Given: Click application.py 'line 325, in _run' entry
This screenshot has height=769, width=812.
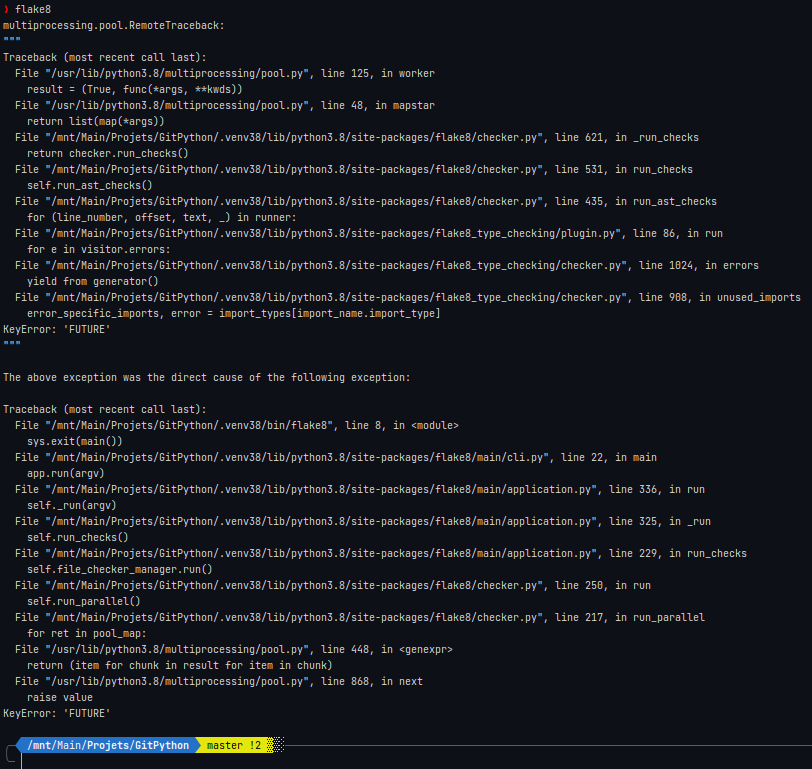Looking at the screenshot, I should click(x=362, y=521).
